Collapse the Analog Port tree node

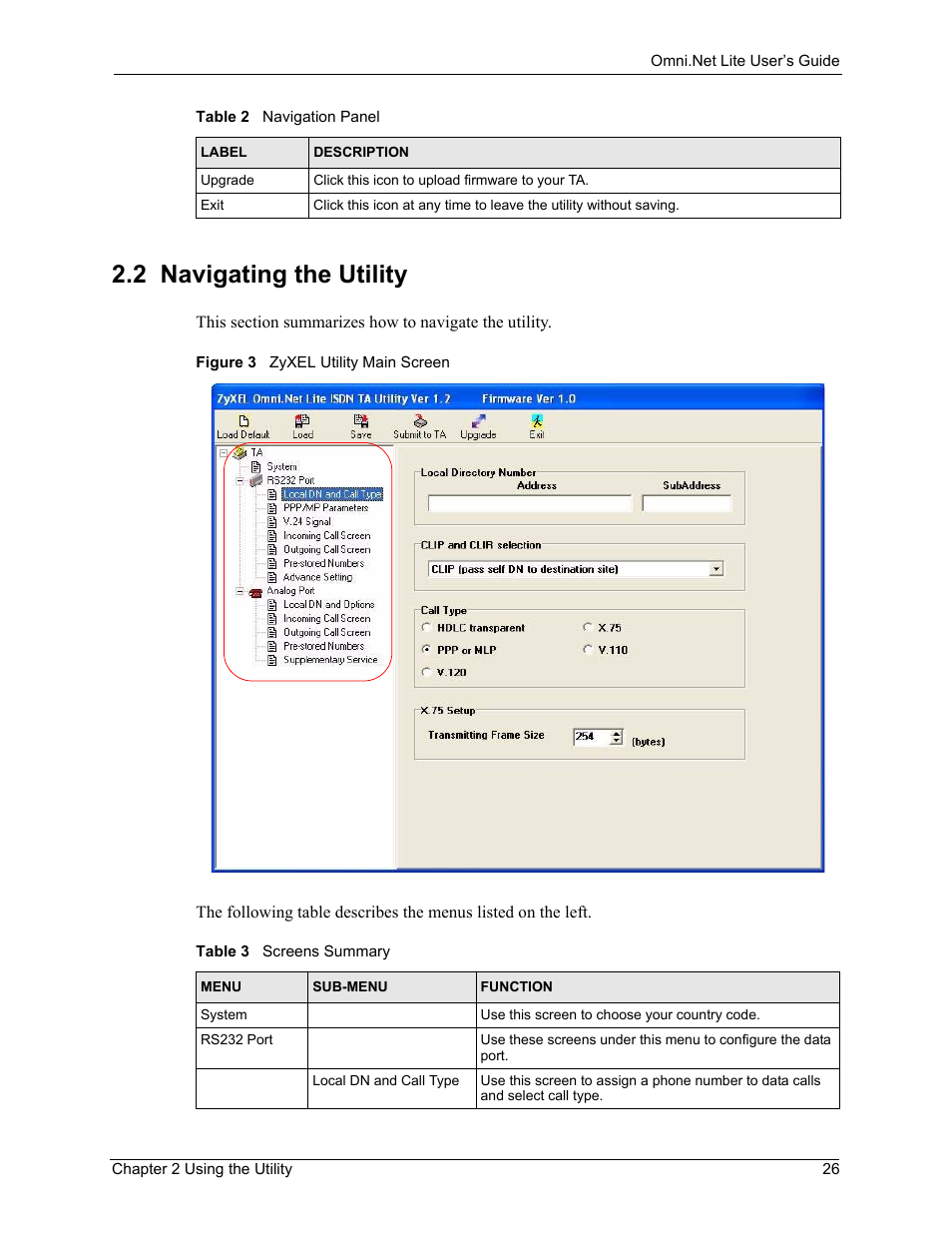(239, 591)
